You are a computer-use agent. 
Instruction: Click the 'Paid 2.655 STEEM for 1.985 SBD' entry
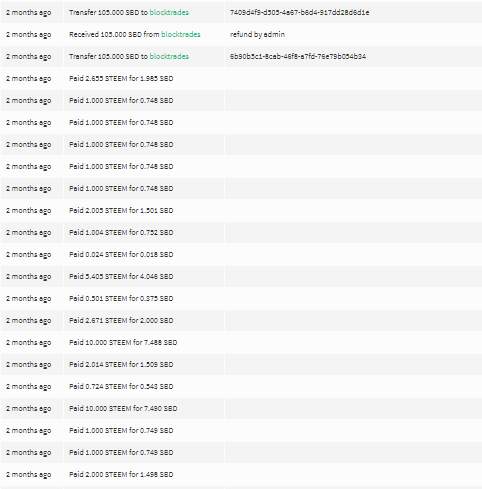coord(121,79)
